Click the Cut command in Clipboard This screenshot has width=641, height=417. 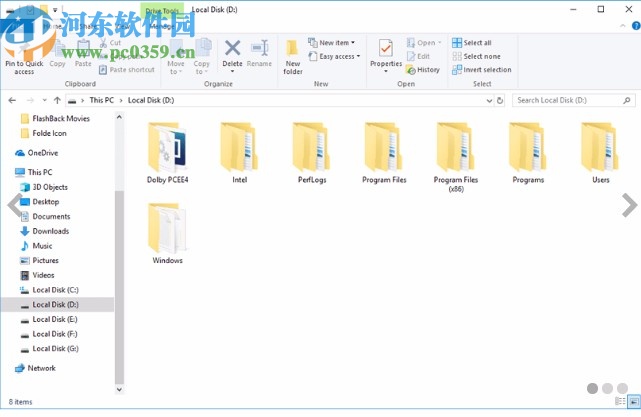coord(110,43)
